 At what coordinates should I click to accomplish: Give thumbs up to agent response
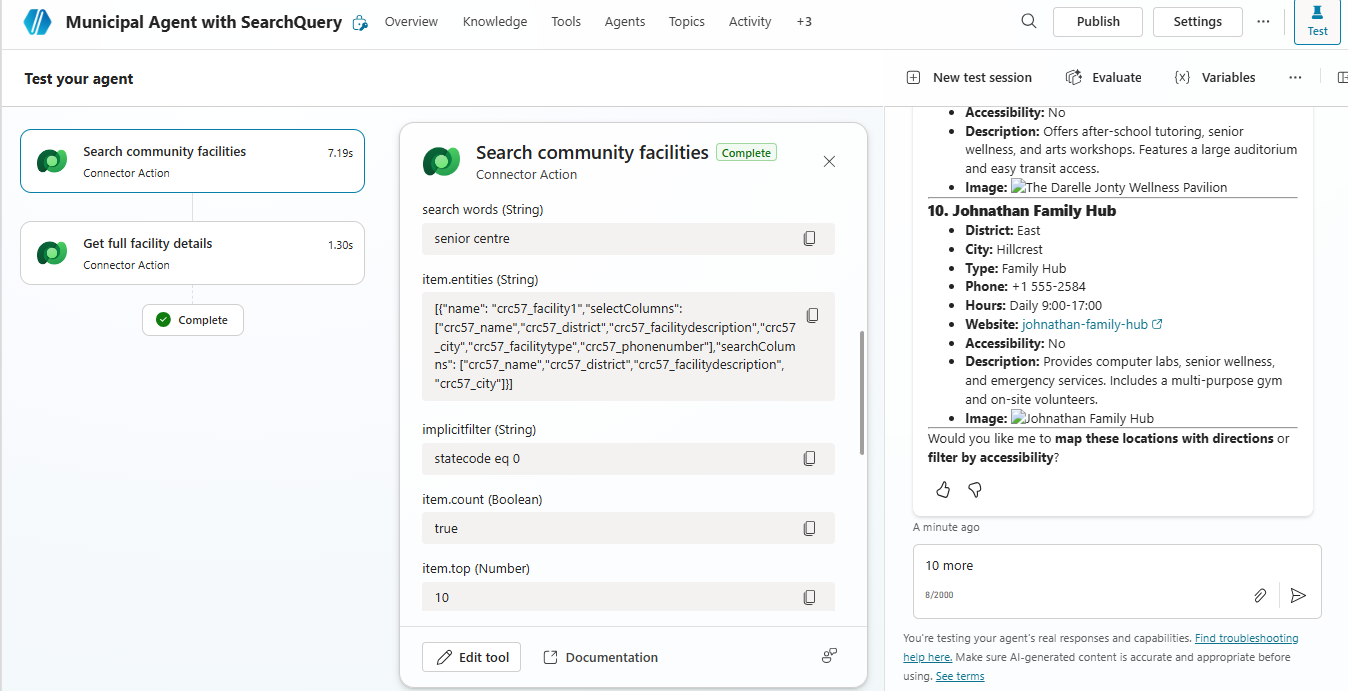[x=943, y=490]
